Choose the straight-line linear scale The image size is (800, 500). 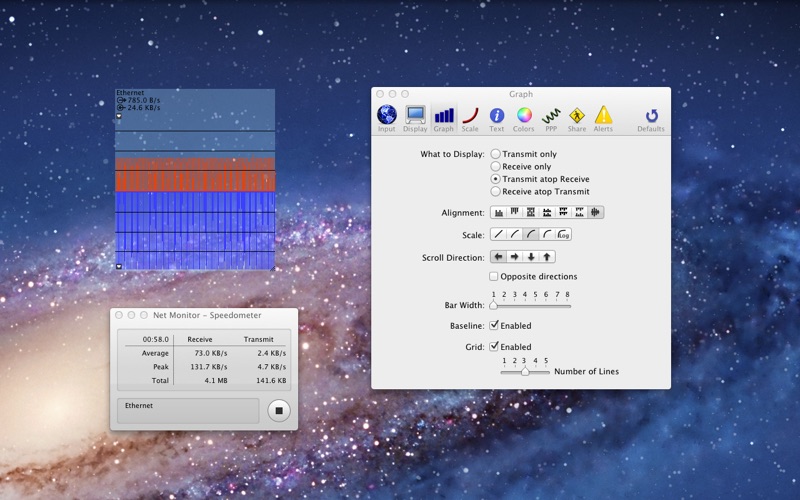[x=498, y=234]
